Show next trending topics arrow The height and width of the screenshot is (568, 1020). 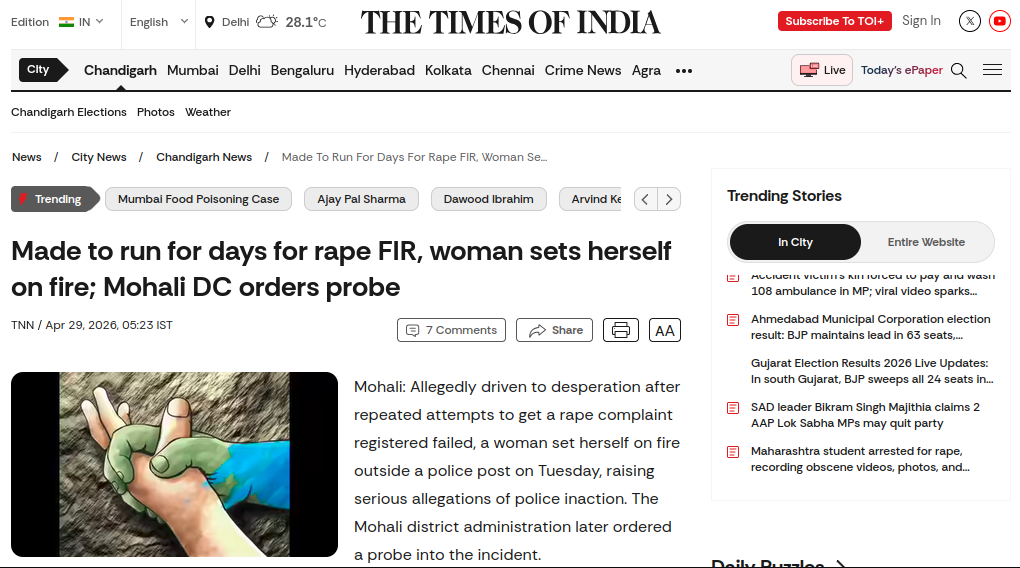(669, 199)
